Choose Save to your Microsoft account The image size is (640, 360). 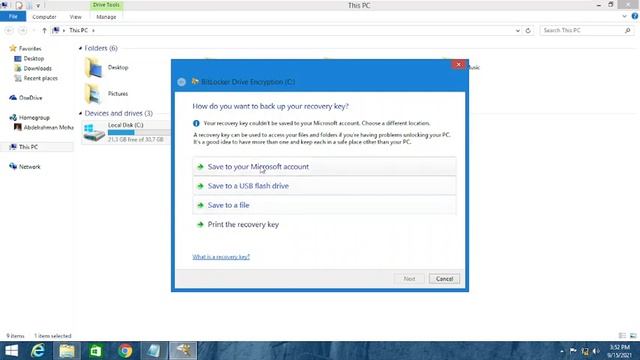(x=324, y=167)
